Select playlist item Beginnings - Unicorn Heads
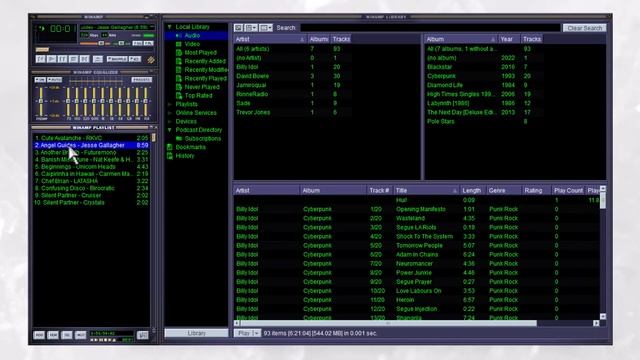The height and width of the screenshot is (360, 640). tap(91, 167)
